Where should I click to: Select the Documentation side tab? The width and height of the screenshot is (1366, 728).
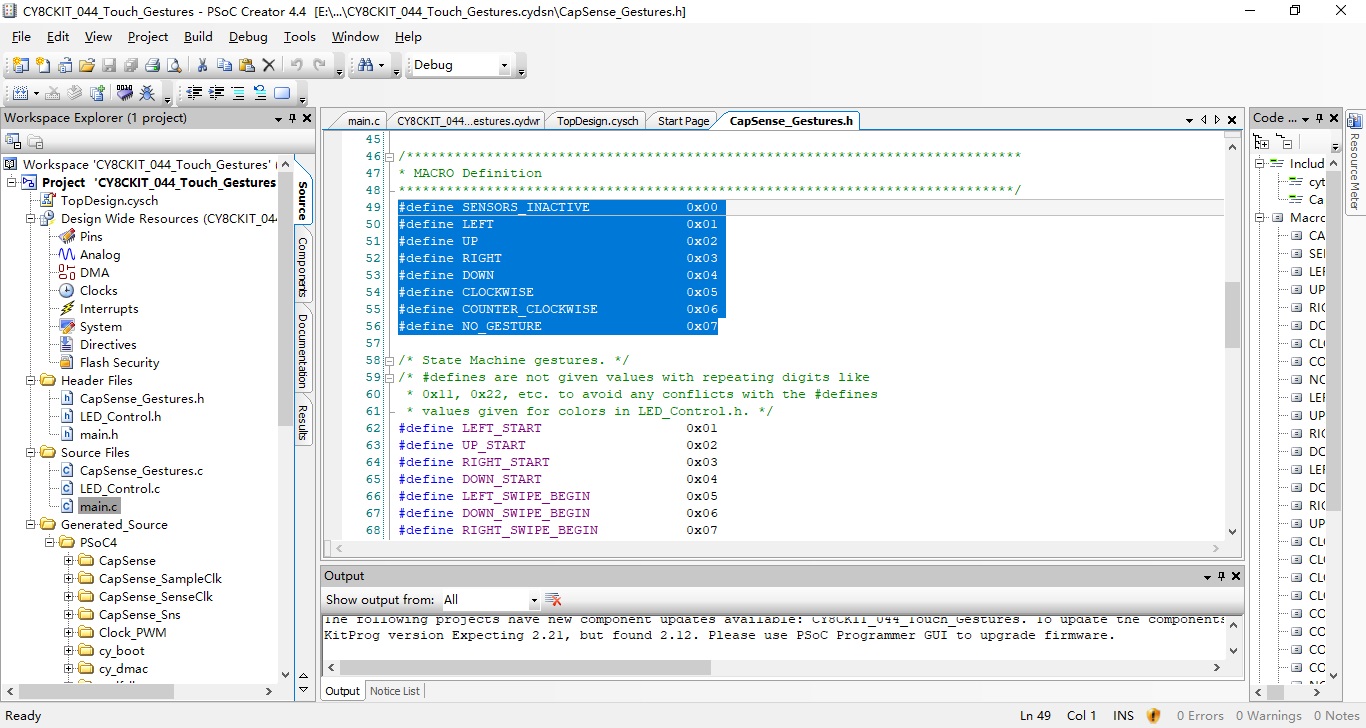click(x=303, y=351)
